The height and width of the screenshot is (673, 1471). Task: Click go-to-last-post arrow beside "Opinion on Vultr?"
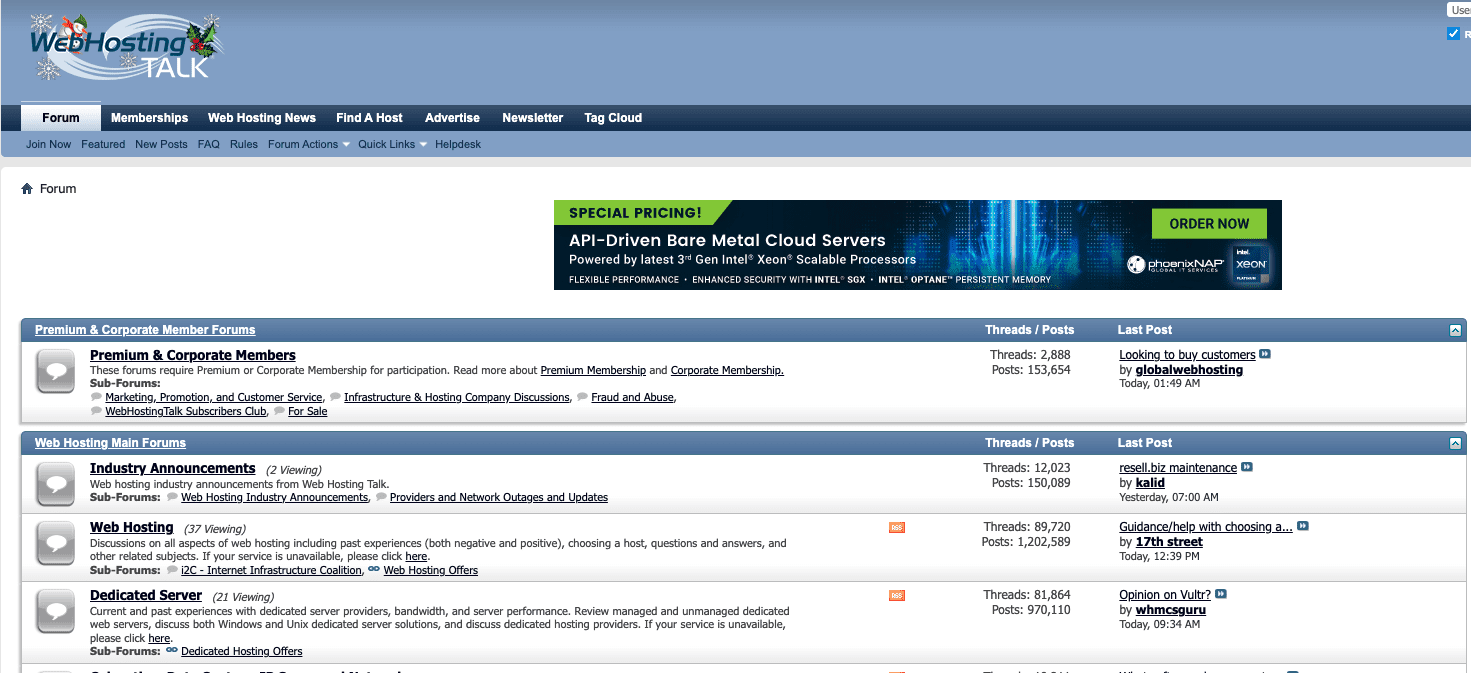[x=1220, y=594]
